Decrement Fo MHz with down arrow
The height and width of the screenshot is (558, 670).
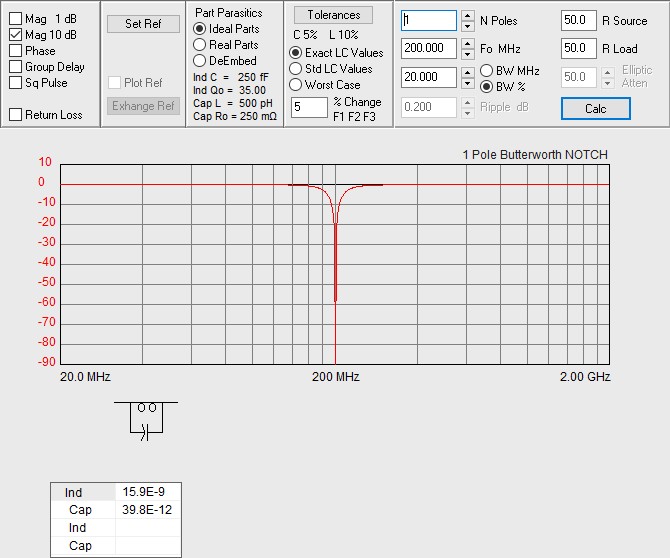click(468, 54)
